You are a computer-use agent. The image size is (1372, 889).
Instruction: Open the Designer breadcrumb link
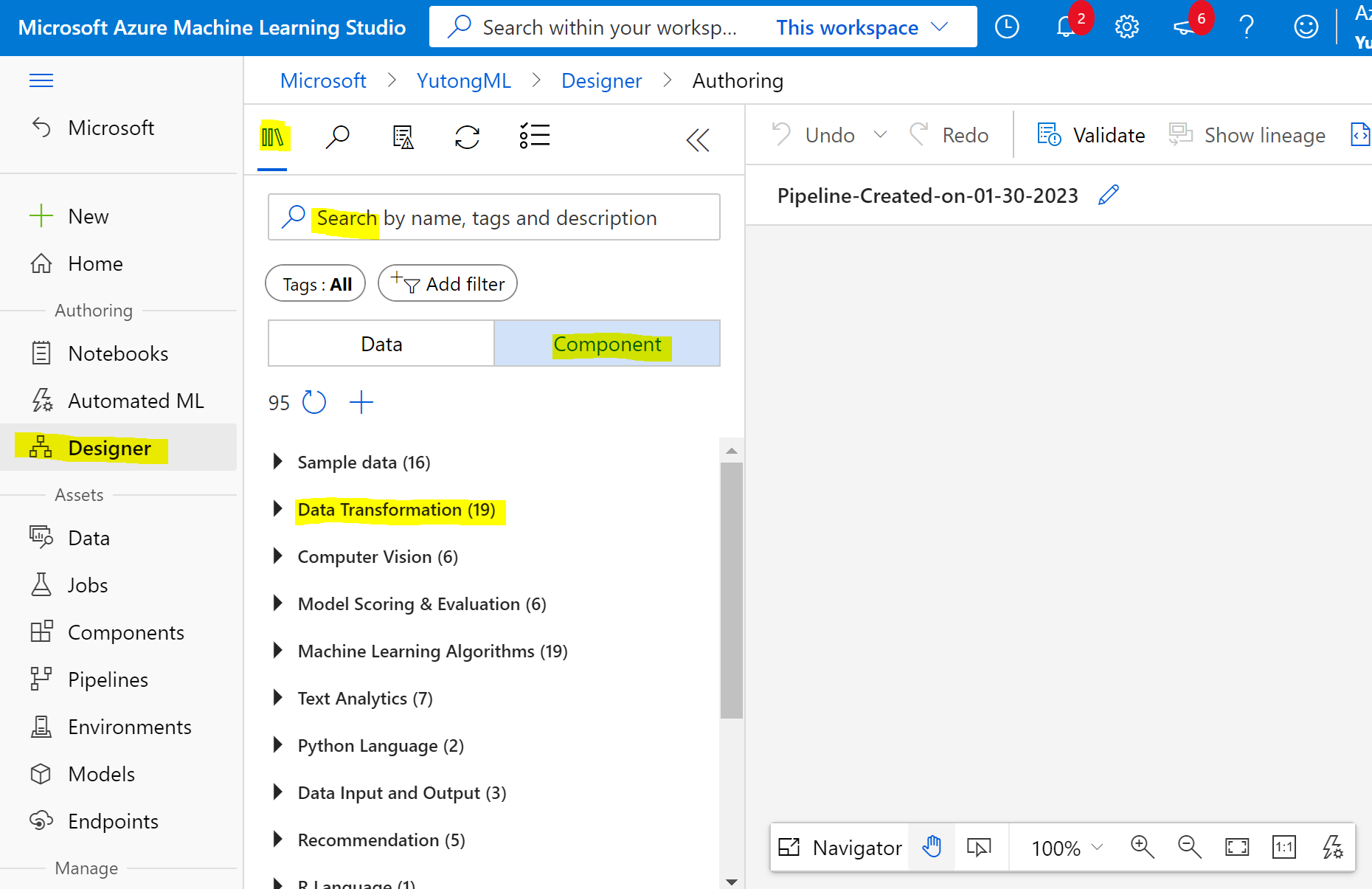[x=601, y=80]
